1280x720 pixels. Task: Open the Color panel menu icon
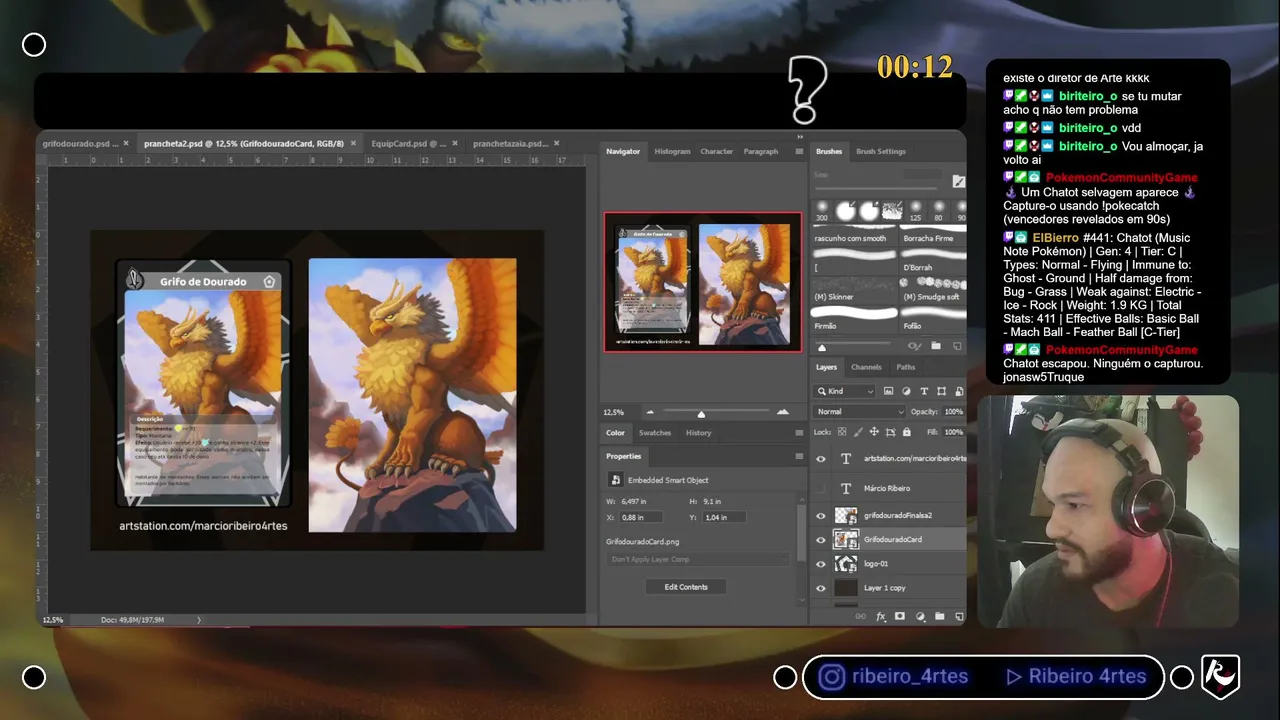(x=799, y=433)
